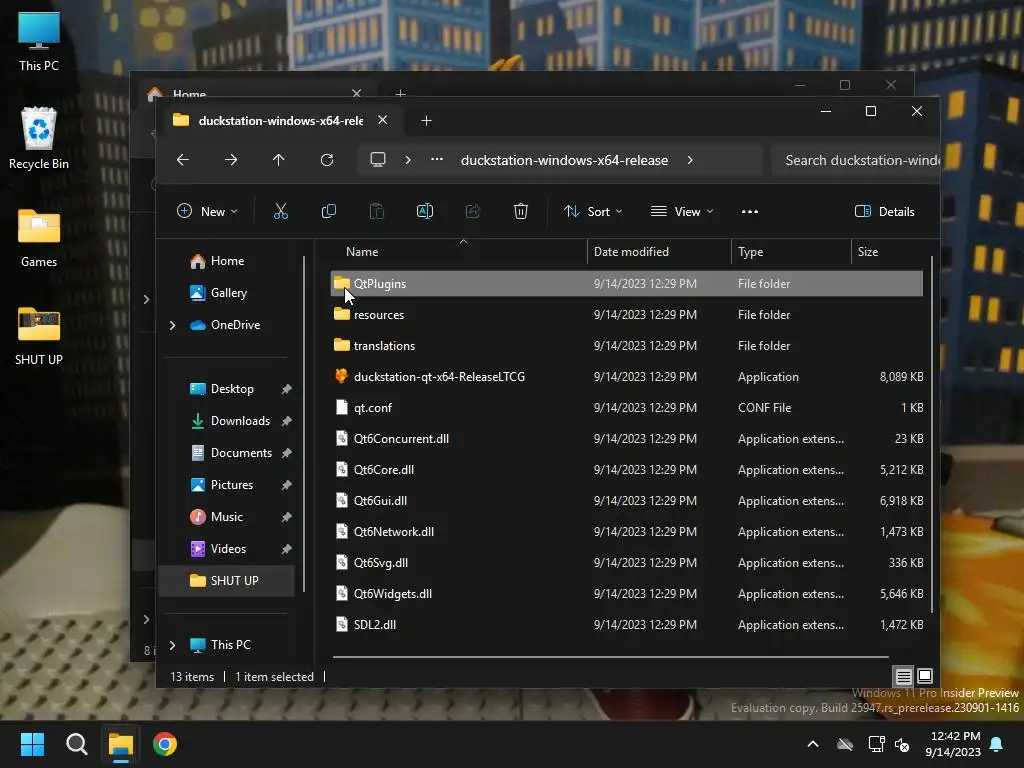This screenshot has height=768, width=1024.
Task: Switch to details list view icon in status bar
Action: (x=903, y=676)
